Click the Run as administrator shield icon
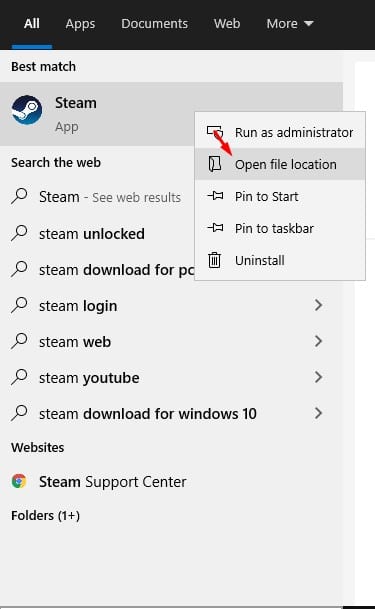 pyautogui.click(x=215, y=132)
